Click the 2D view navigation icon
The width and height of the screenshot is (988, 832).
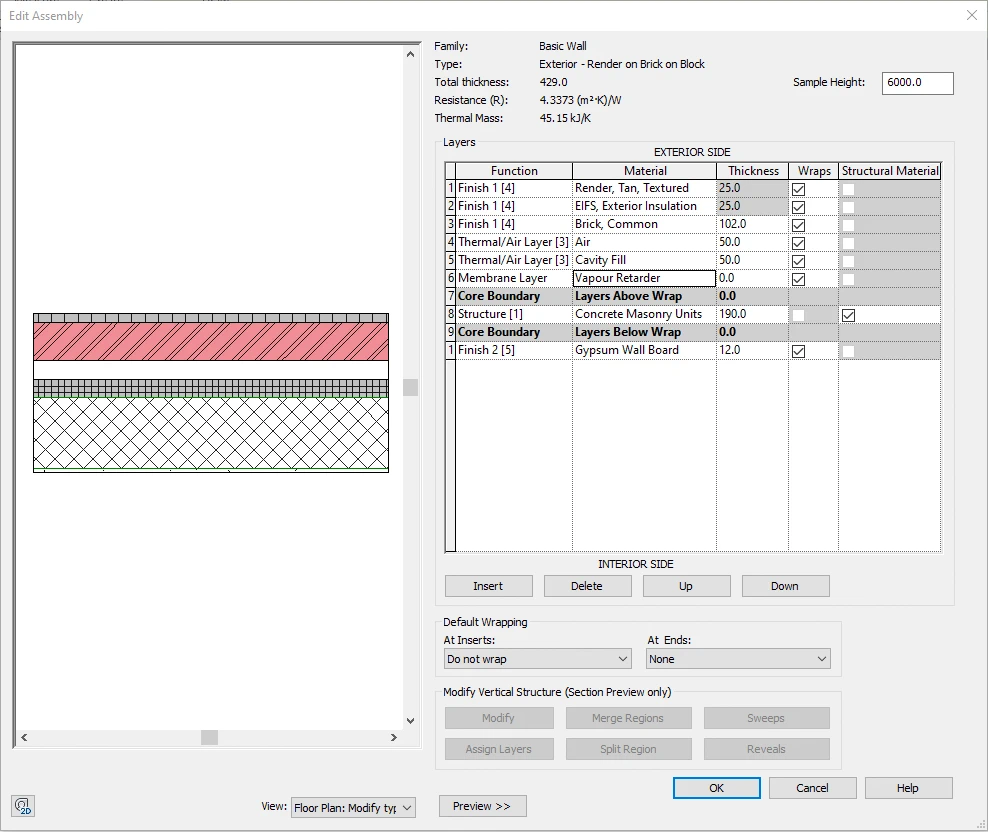pos(23,806)
